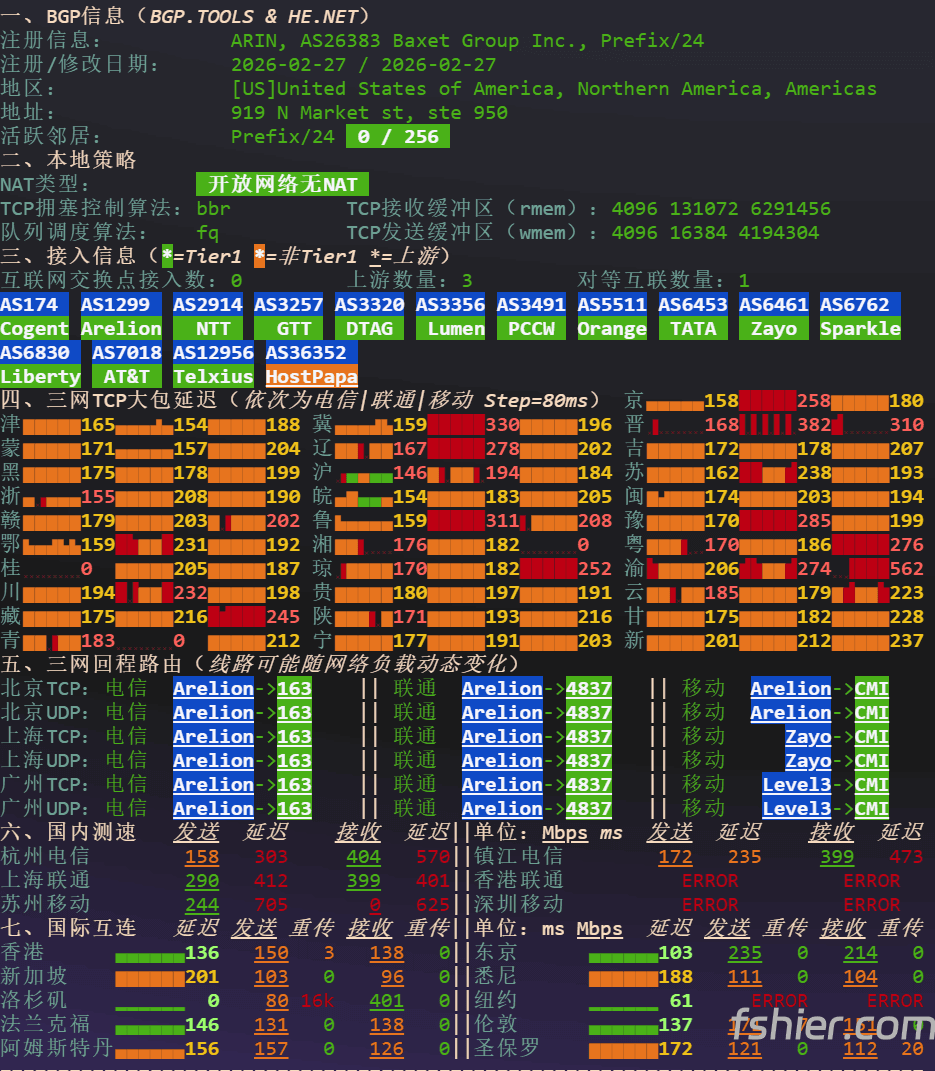Viewport: 935px width, 1071px height.
Task: Click 杭州电信 send speed value 158
Action: pyautogui.click(x=202, y=857)
